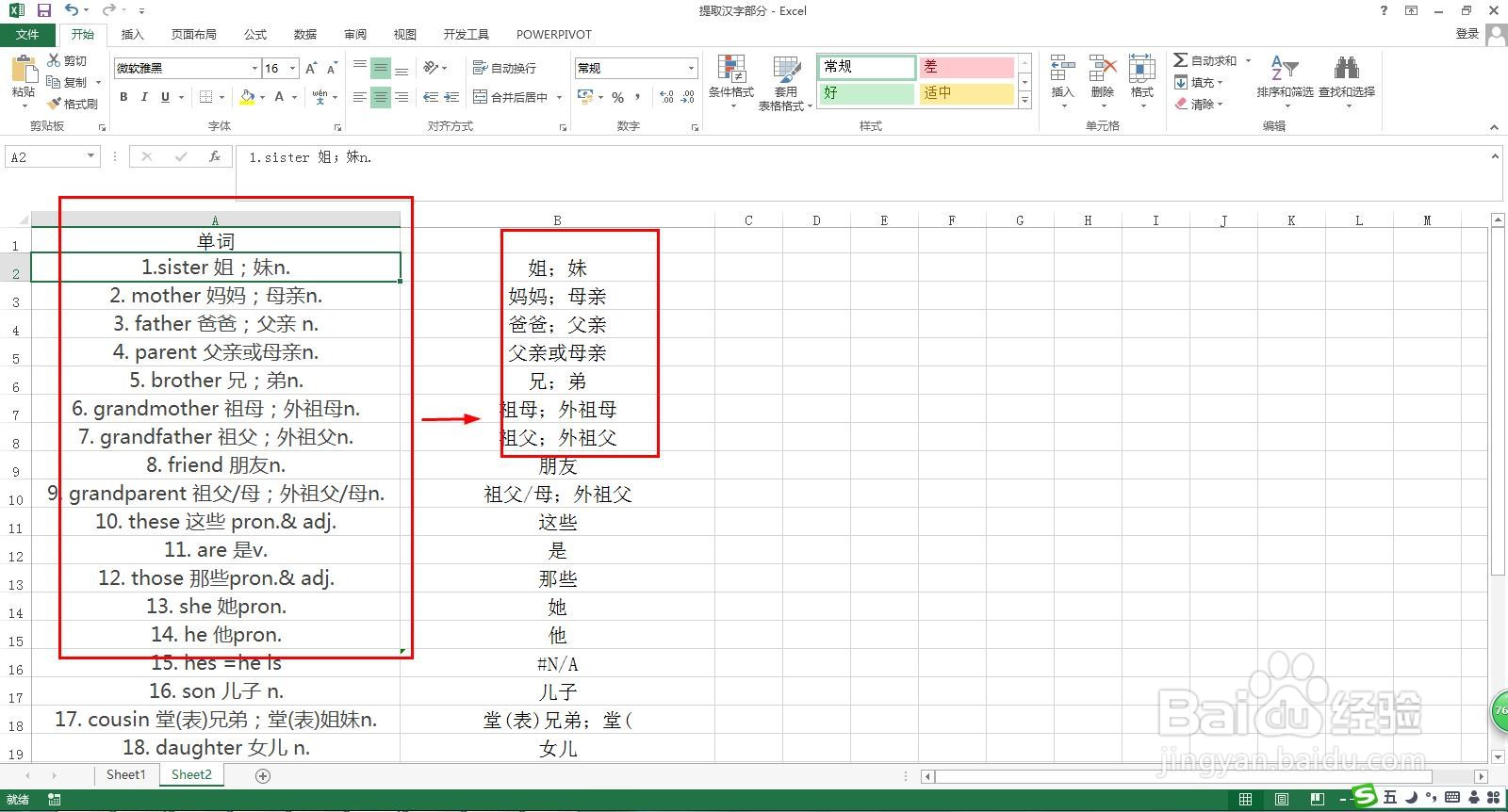The height and width of the screenshot is (812, 1508).
Task: Switch to the 页面布局 tab
Action: (x=194, y=34)
